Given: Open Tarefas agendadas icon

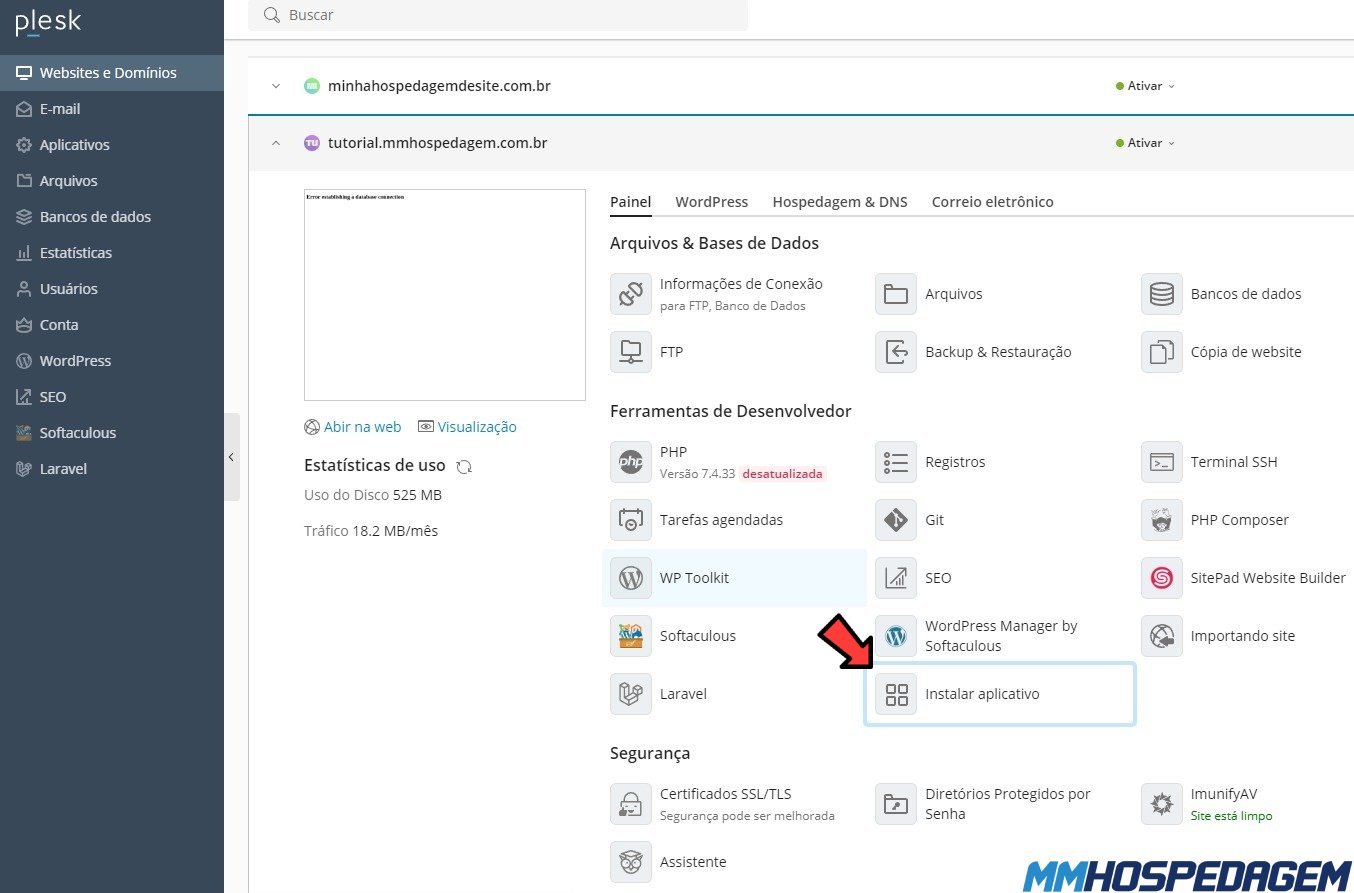Looking at the screenshot, I should pyautogui.click(x=630, y=520).
